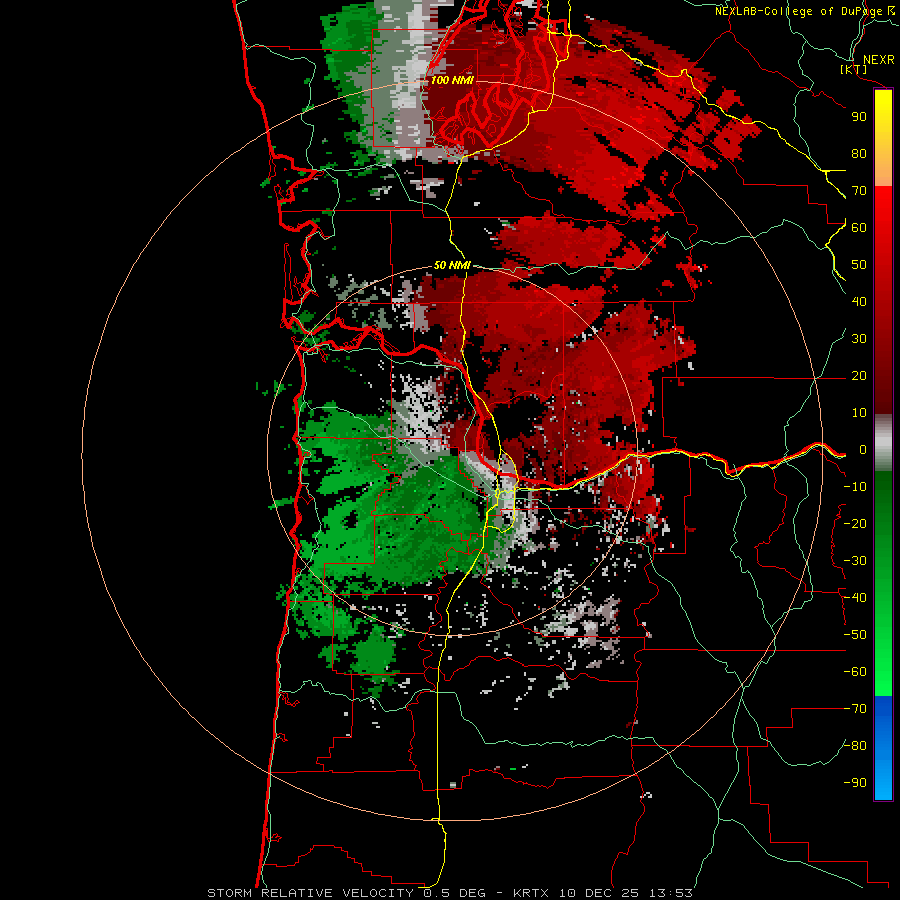
Task: Click the "STORM RELATIVE VELOCITY" caption text
Action: tap(310, 893)
